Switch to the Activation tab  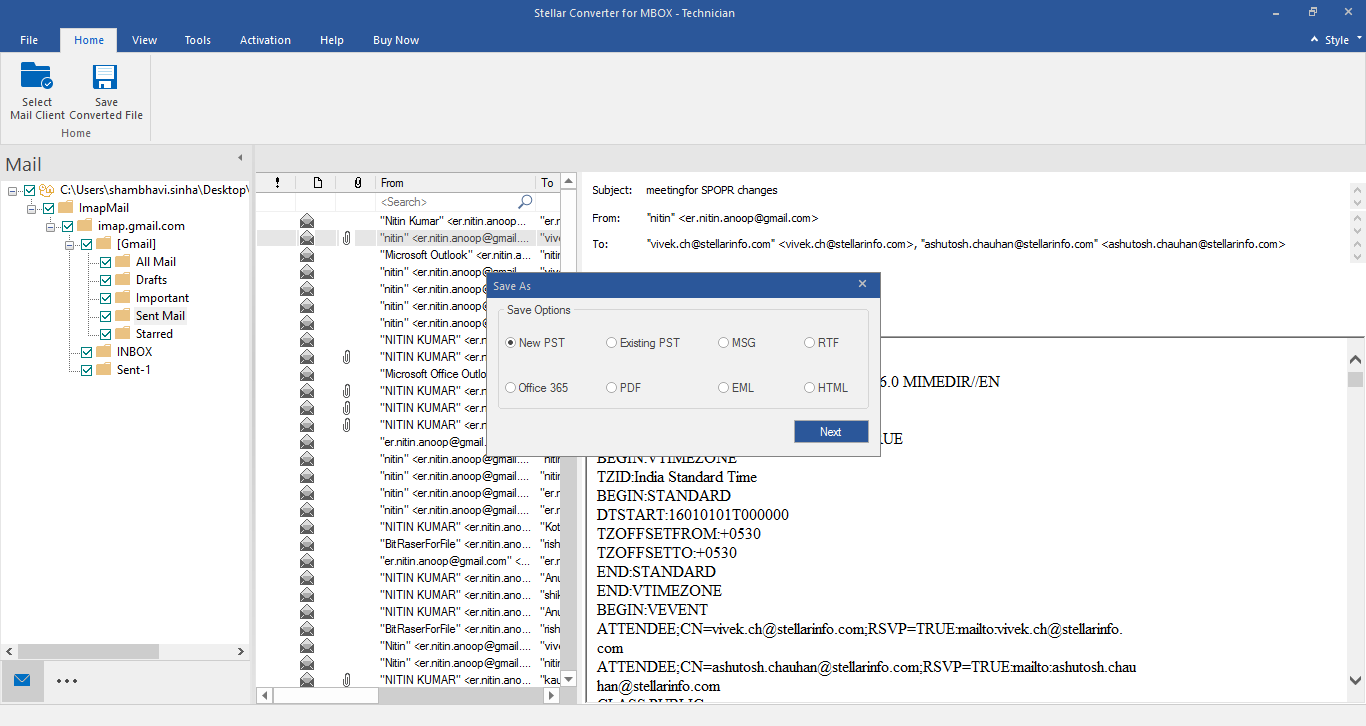coord(265,40)
